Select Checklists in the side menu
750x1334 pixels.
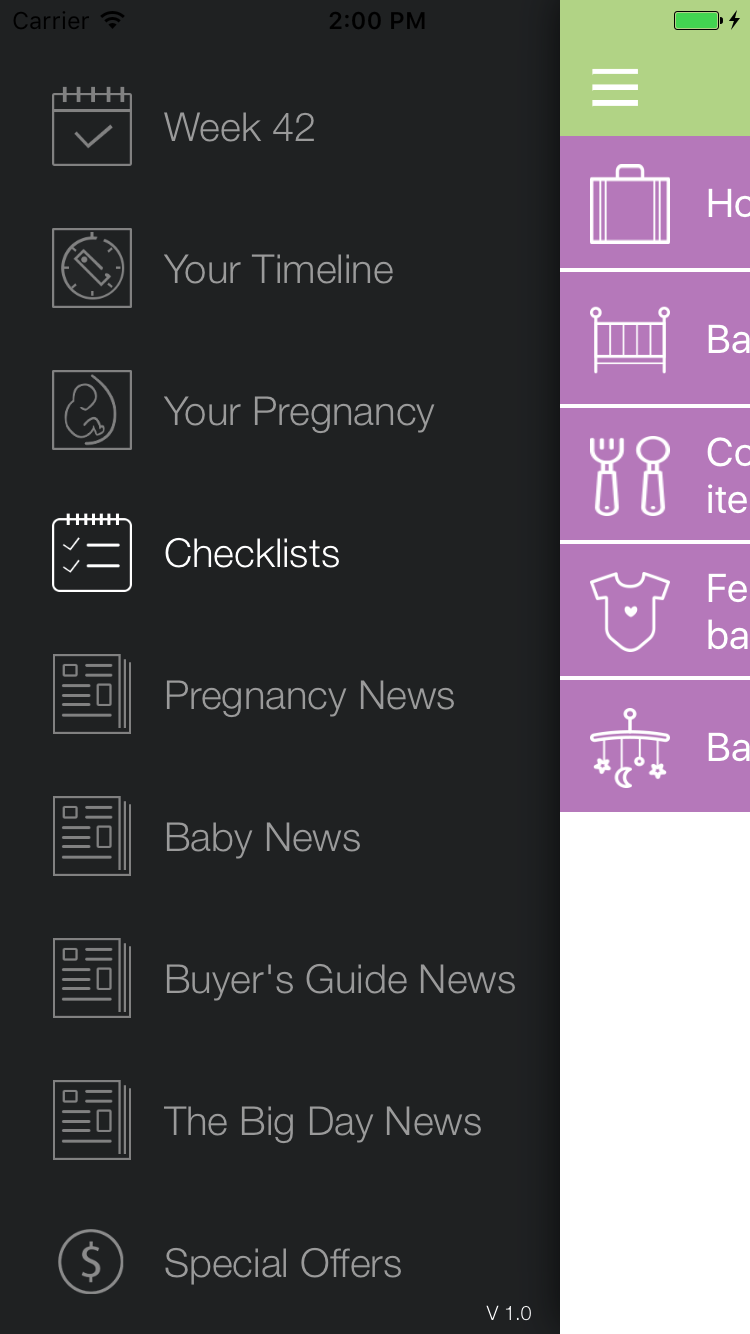pos(252,553)
